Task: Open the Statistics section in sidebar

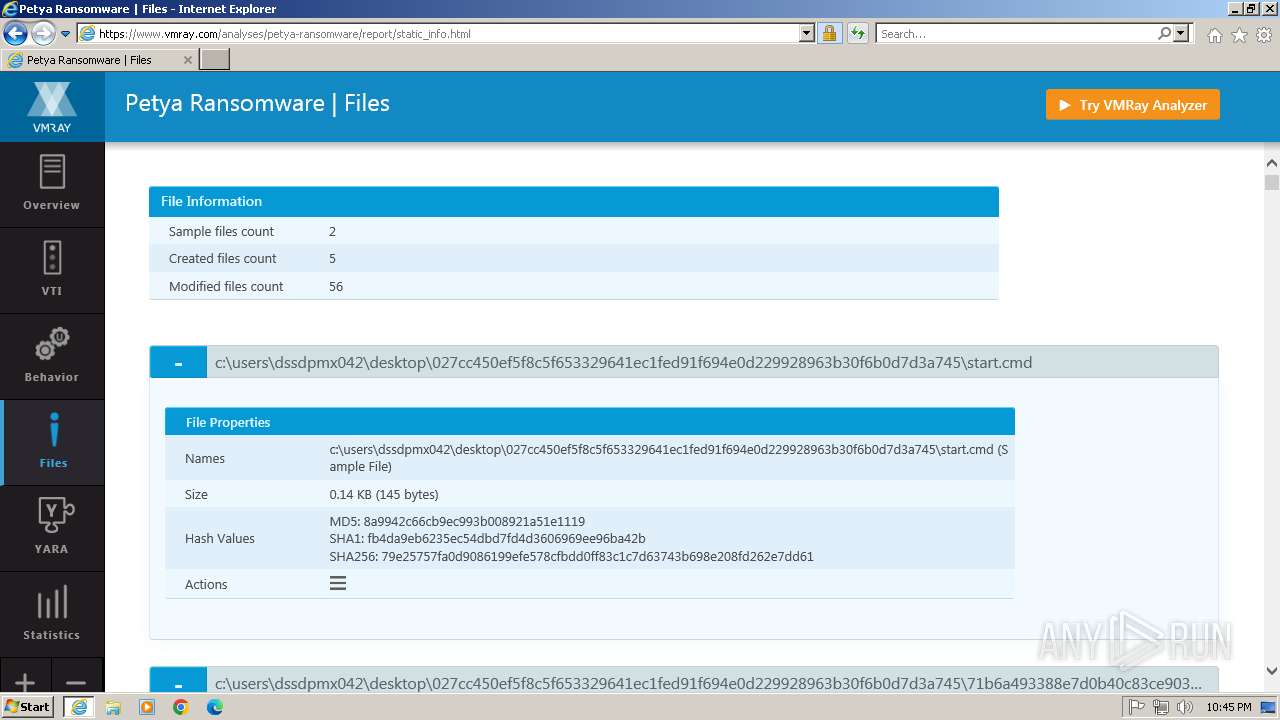Action: 52,614
